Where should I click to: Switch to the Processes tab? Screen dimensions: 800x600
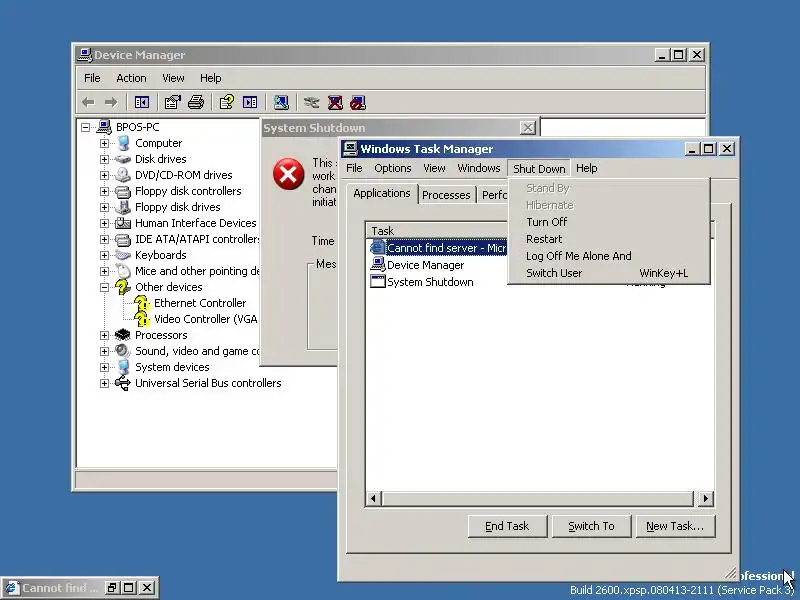[x=446, y=195]
